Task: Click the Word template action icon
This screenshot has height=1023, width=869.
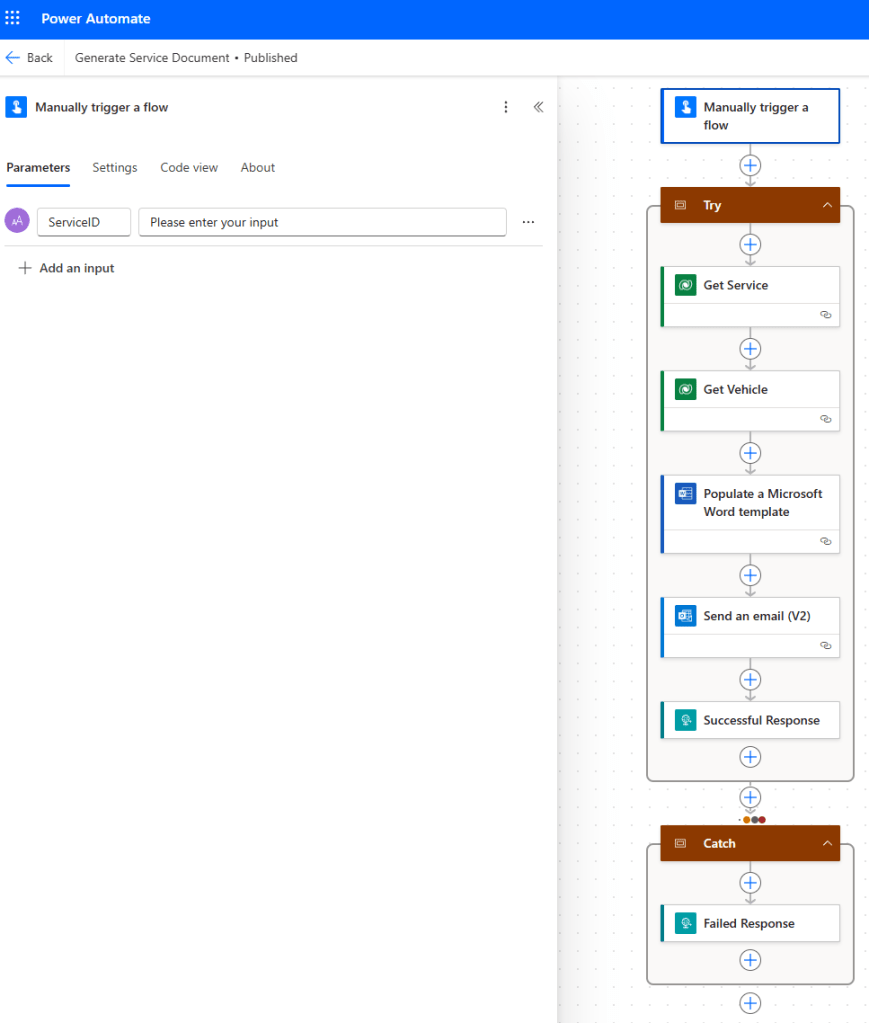Action: tap(685, 494)
